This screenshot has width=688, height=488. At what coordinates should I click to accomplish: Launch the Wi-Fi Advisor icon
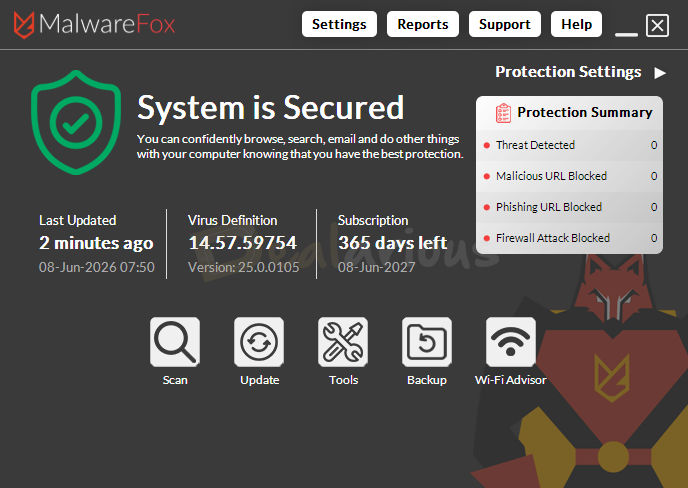(511, 342)
